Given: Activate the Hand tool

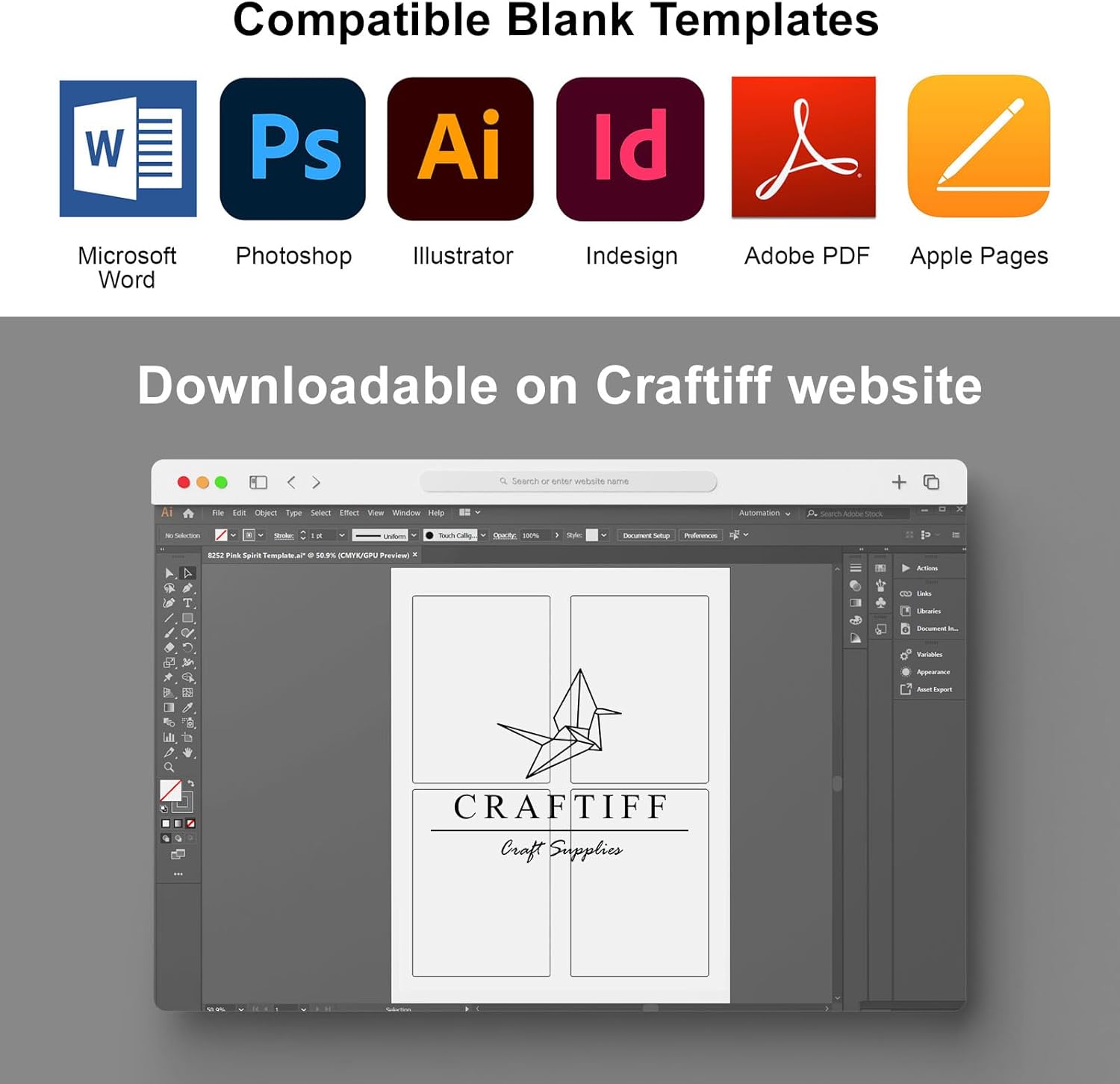Looking at the screenshot, I should [x=187, y=753].
